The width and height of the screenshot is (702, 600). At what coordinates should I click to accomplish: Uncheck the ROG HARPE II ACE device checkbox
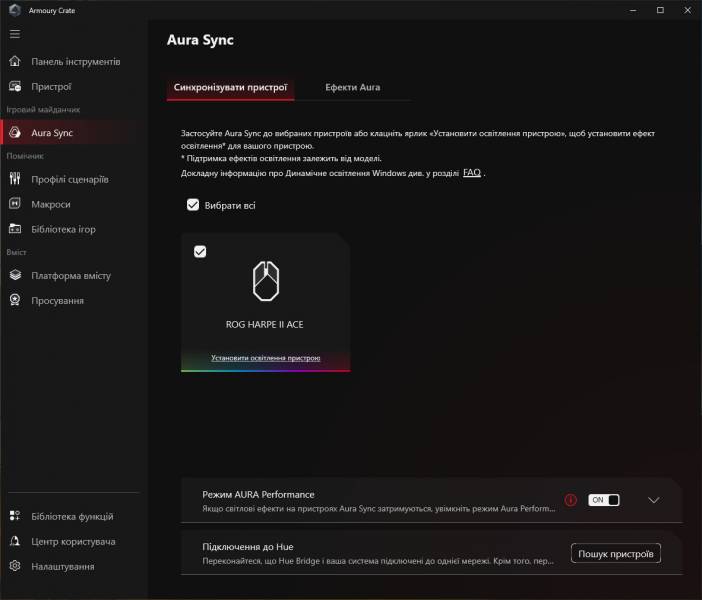[200, 252]
